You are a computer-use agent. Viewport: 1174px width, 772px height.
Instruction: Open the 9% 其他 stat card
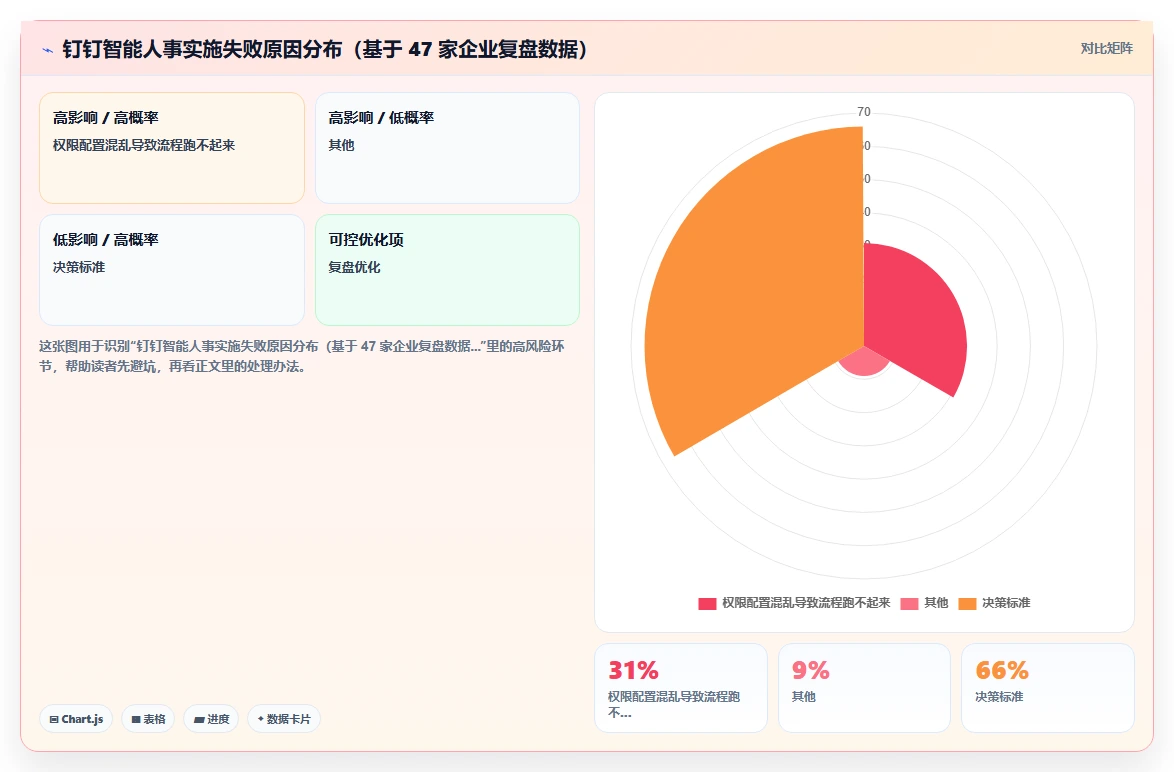click(864, 687)
